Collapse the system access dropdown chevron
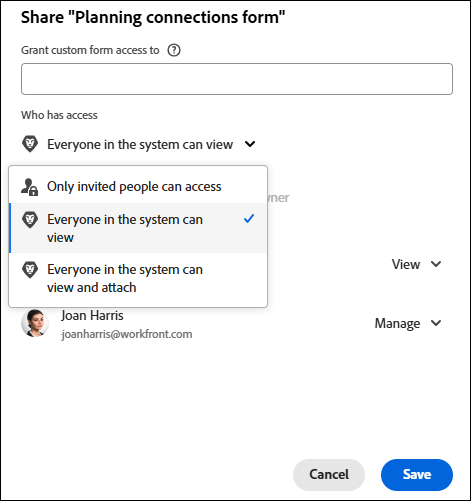 click(x=250, y=144)
